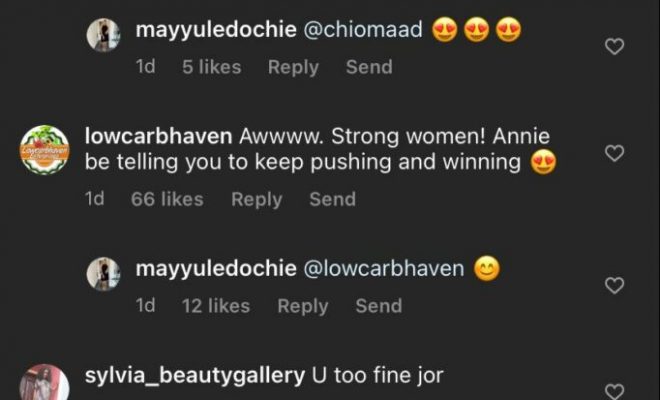660x400 pixels.
Task: Open sylvia_beautygallery username link
Action: click(x=196, y=377)
